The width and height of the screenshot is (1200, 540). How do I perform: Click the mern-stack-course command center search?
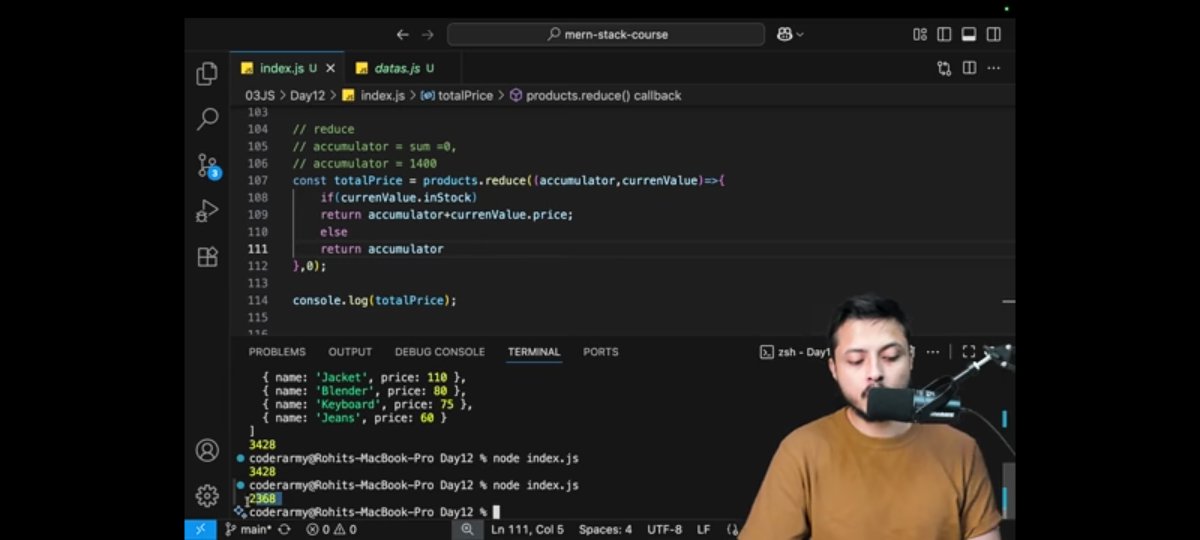click(x=607, y=34)
